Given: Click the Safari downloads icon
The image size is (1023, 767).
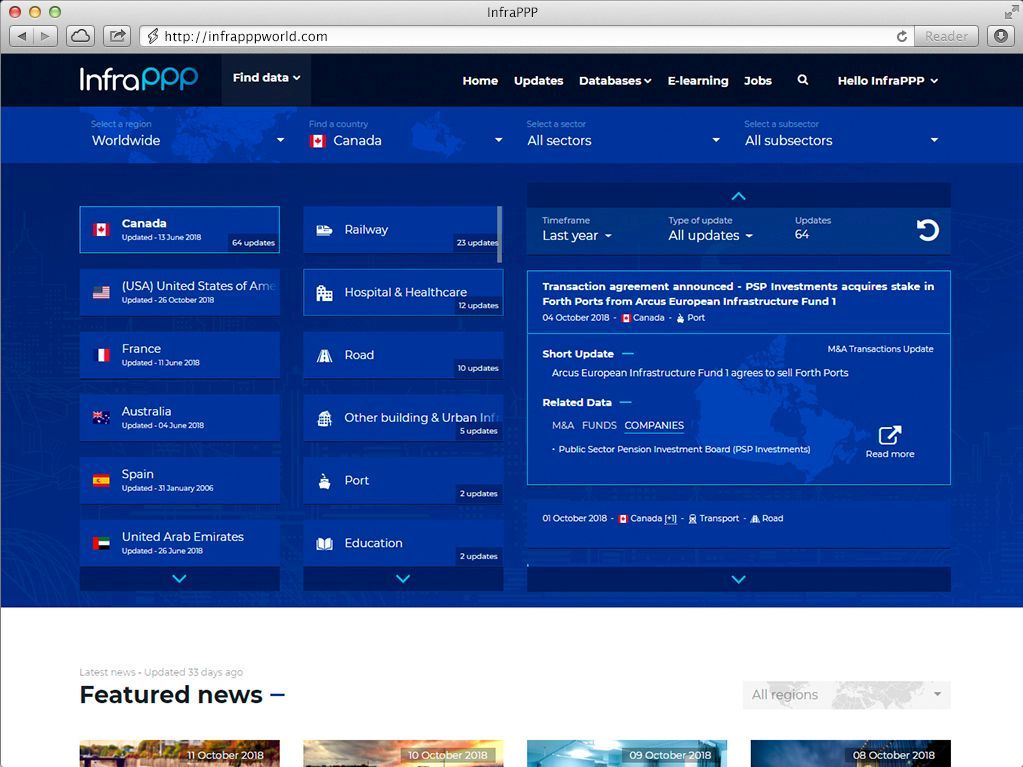Looking at the screenshot, I should (1000, 36).
